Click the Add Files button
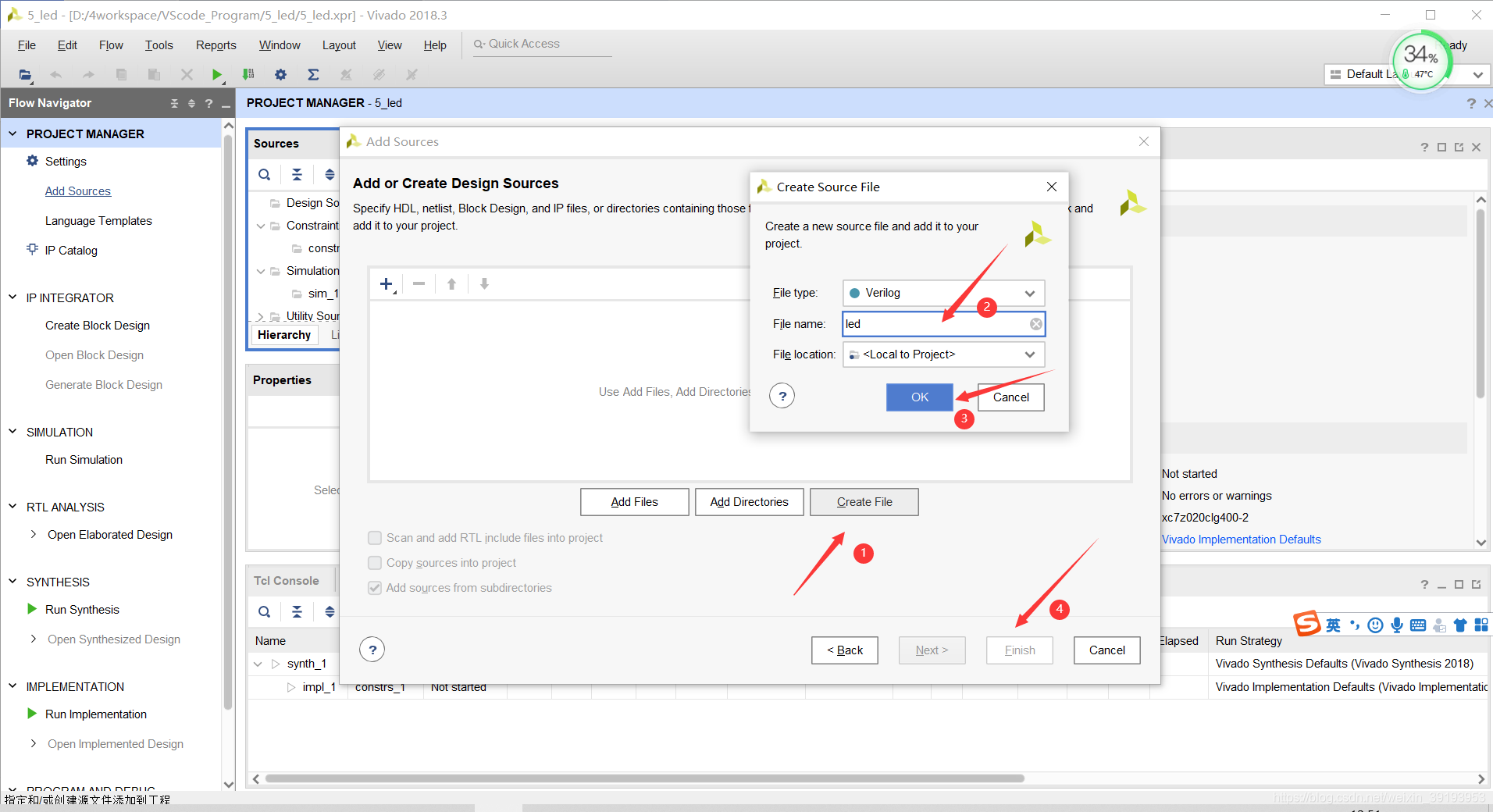 [635, 502]
